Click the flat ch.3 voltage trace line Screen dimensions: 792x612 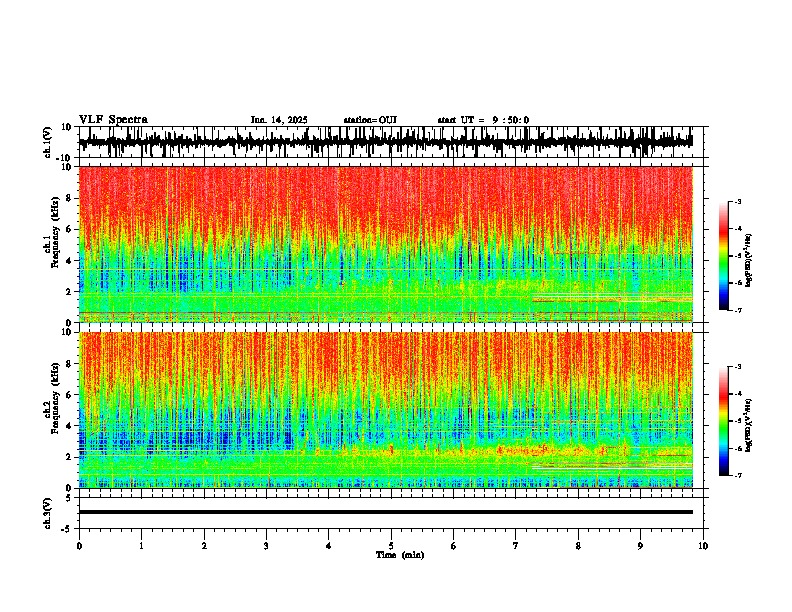385,512
